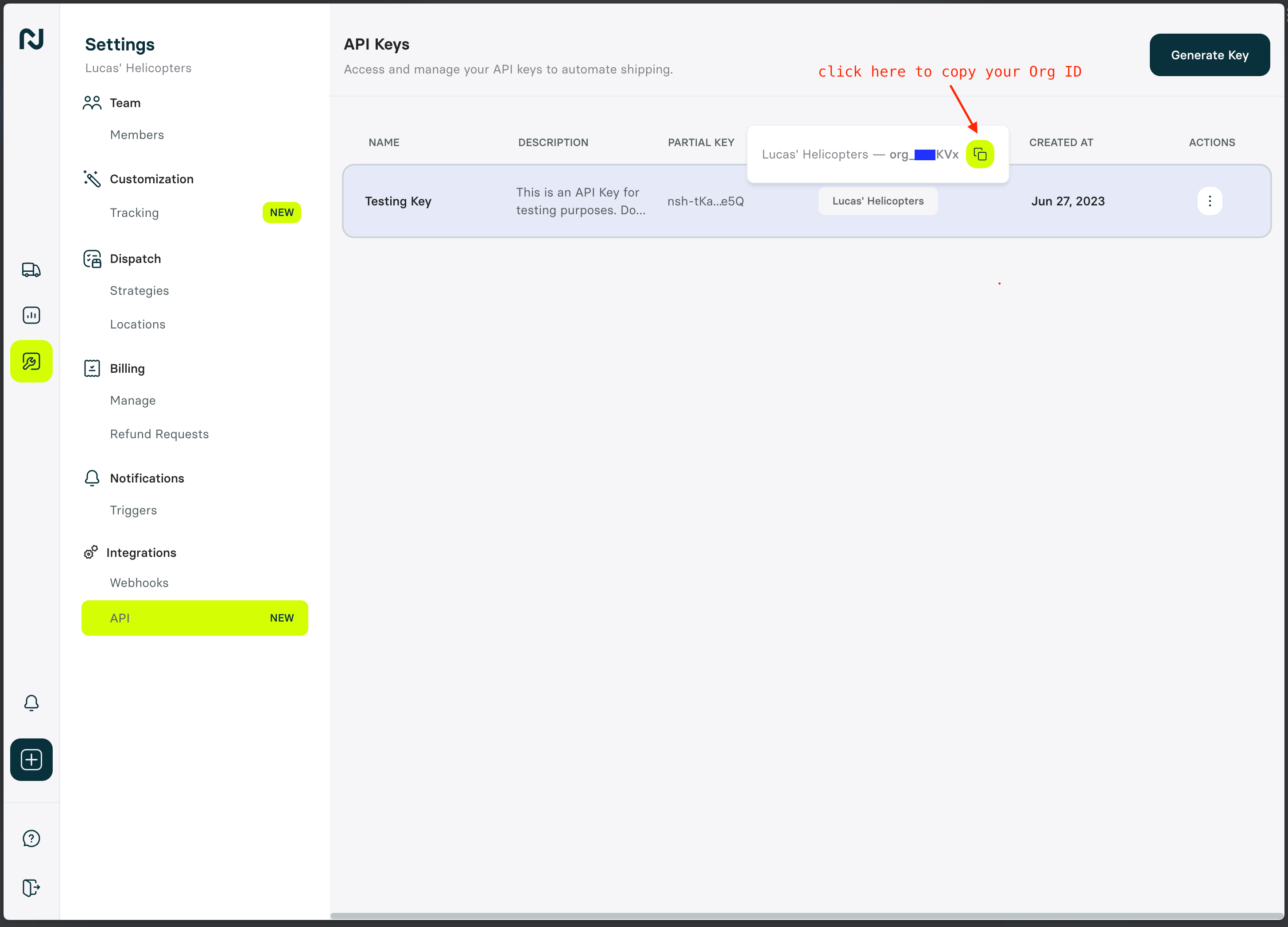This screenshot has width=1288, height=927.
Task: Click the Lucas' Helicopters organization chip
Action: [878, 201]
